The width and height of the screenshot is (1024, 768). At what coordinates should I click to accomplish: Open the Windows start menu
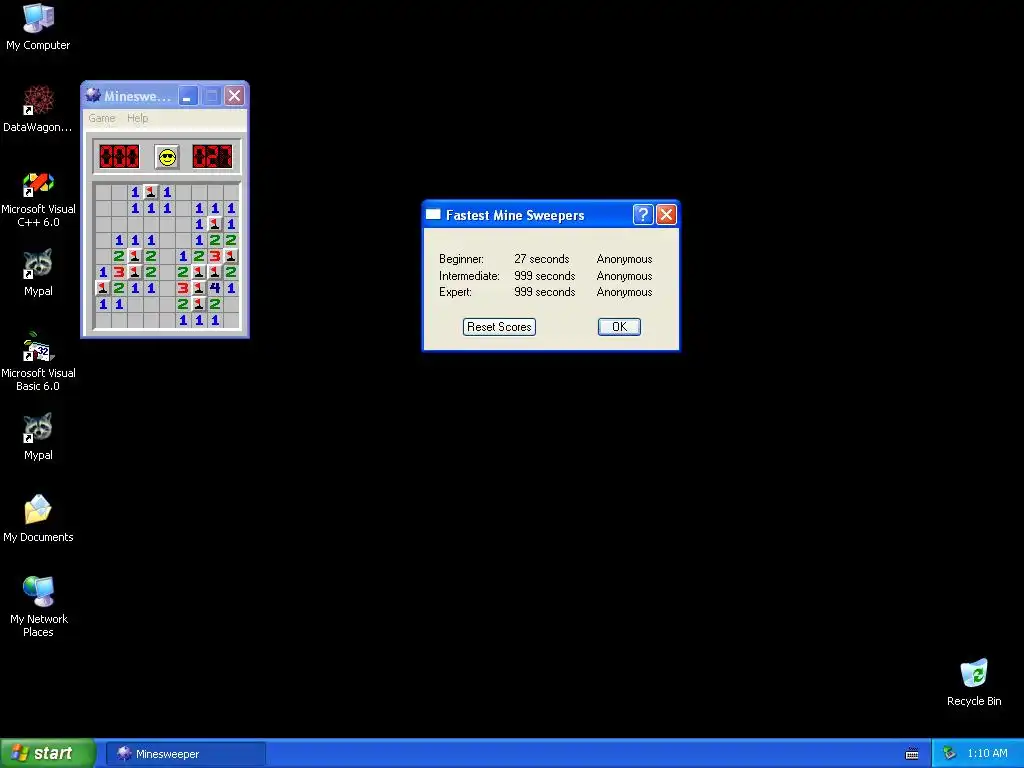(48, 753)
